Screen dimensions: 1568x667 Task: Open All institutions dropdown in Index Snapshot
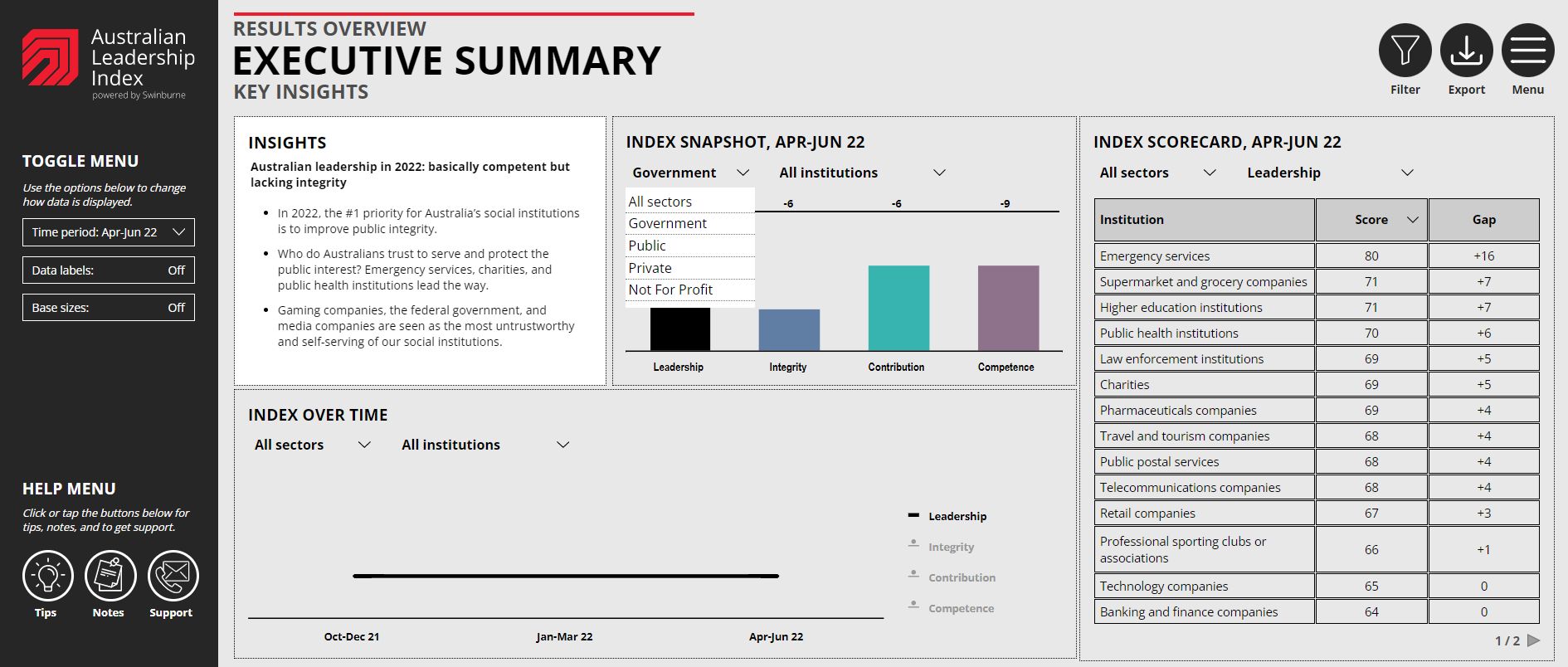point(861,173)
